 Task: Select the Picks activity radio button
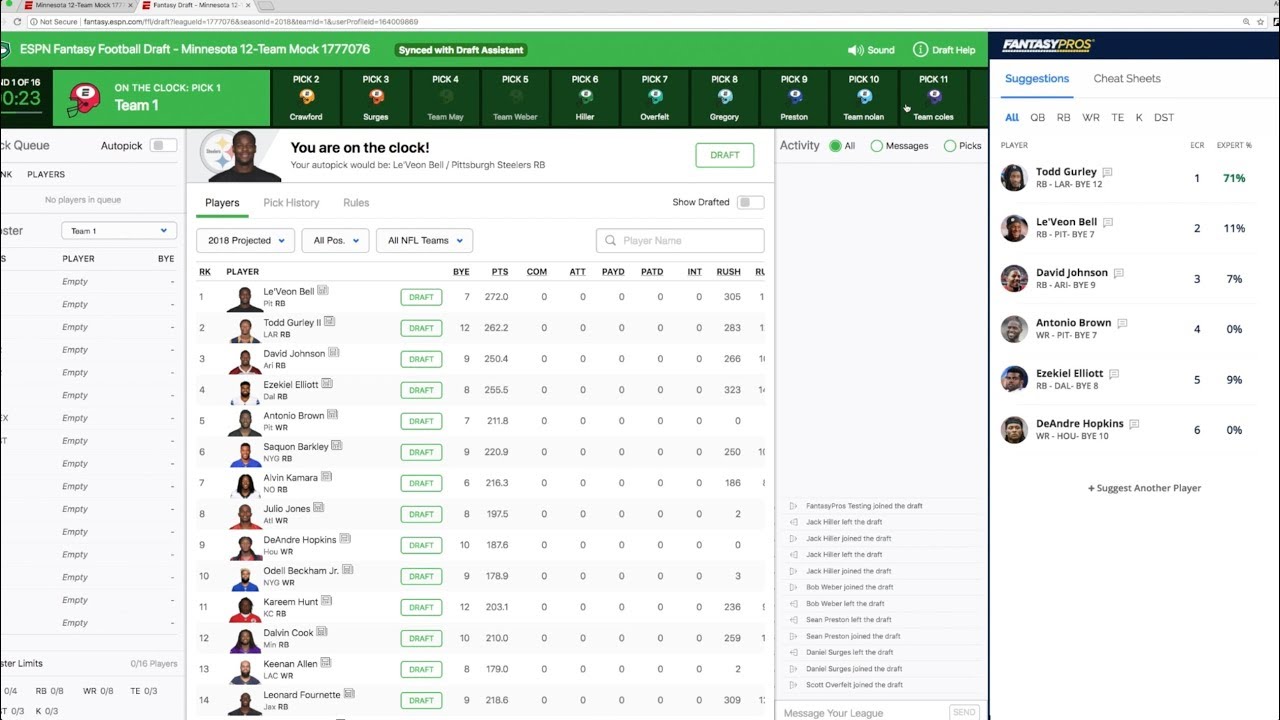coord(950,146)
